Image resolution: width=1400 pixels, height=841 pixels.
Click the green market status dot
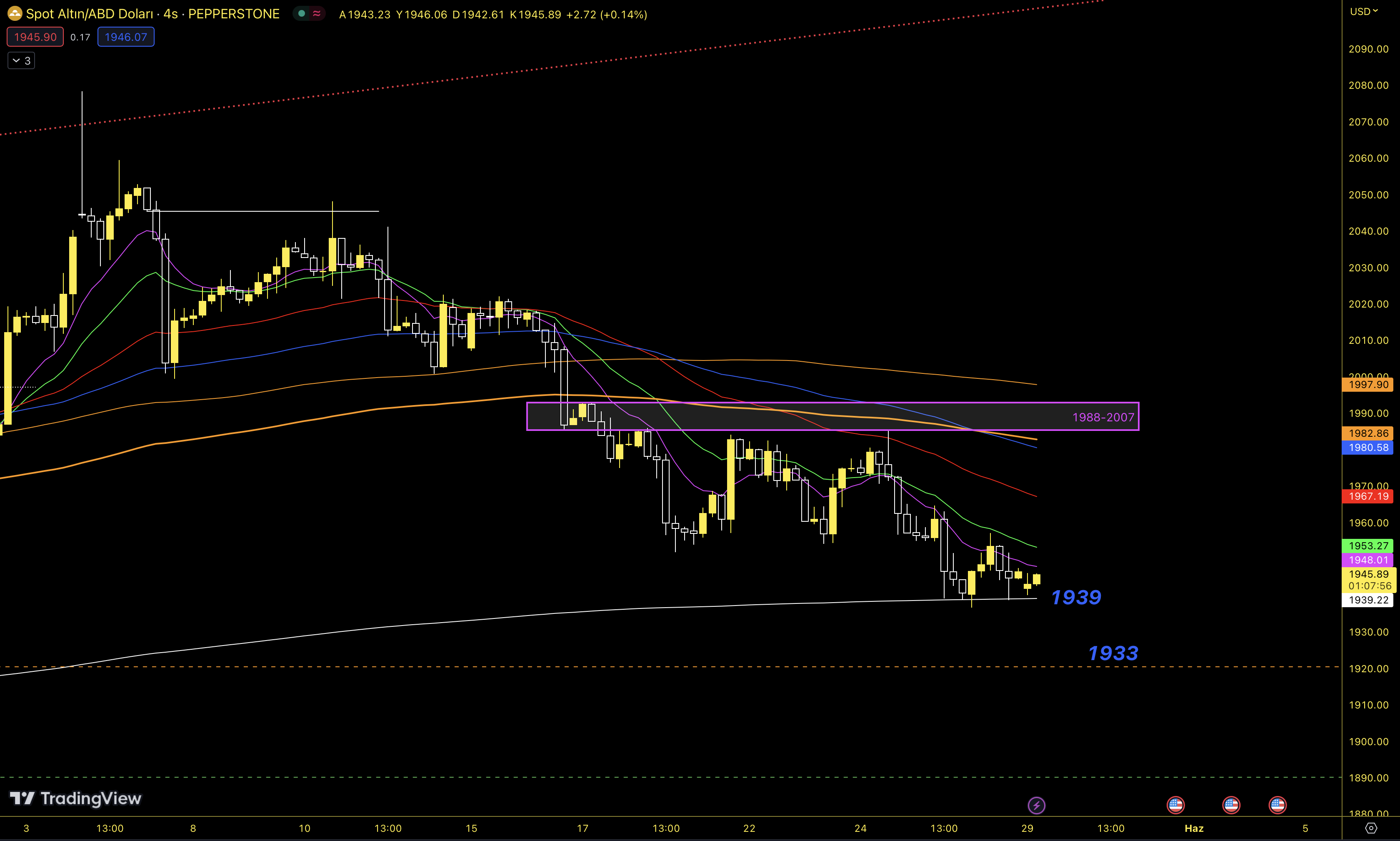point(302,14)
